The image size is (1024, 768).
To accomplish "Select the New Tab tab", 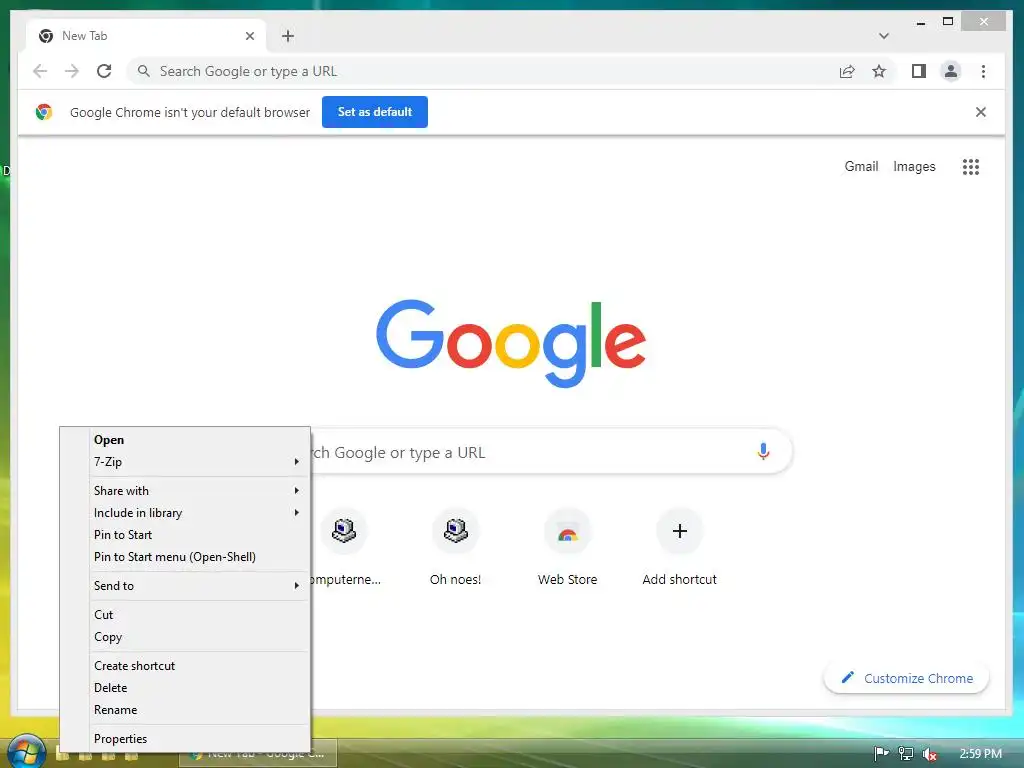I will pos(146,36).
